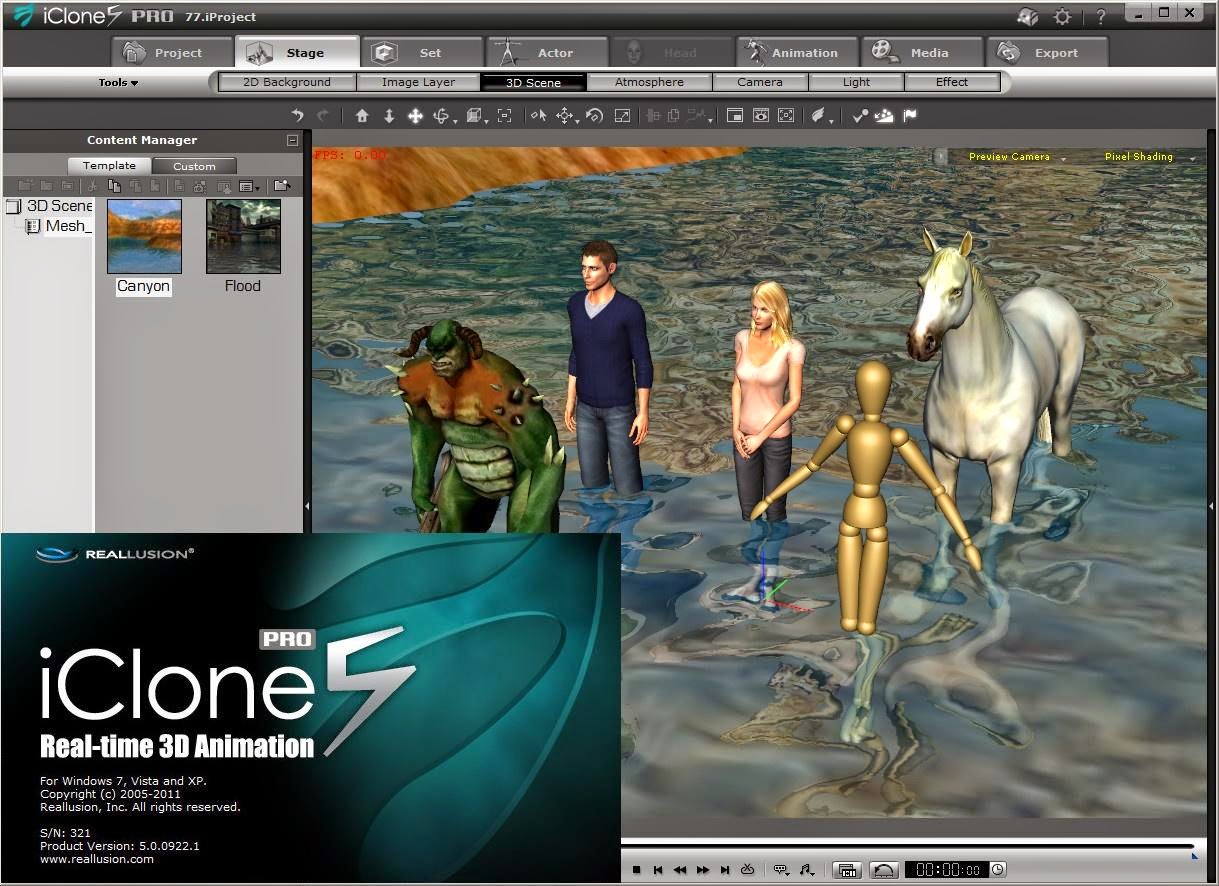Step forward with the fast-forward button
The image size is (1219, 886).
[x=703, y=870]
